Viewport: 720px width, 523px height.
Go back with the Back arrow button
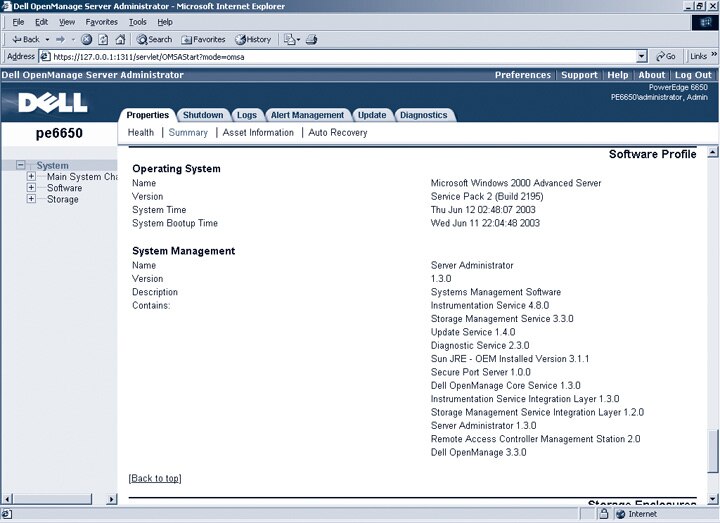[26, 39]
